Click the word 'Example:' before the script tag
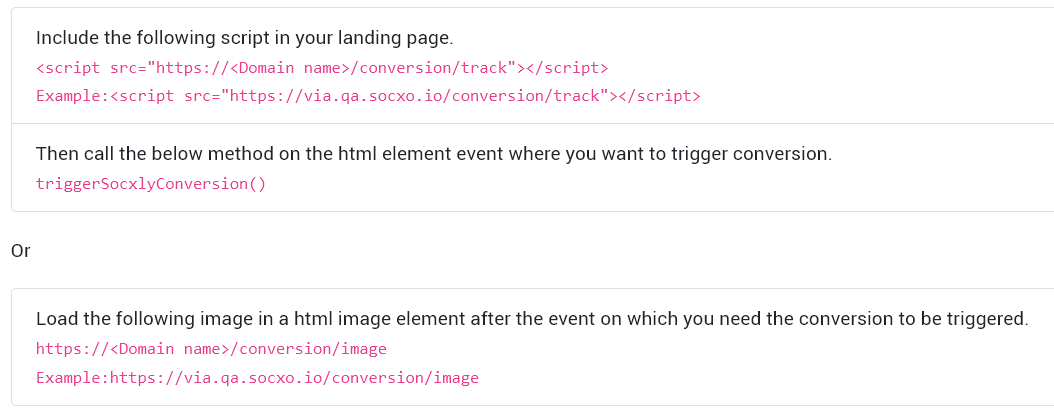Image resolution: width=1054 pixels, height=418 pixels. 73,96
